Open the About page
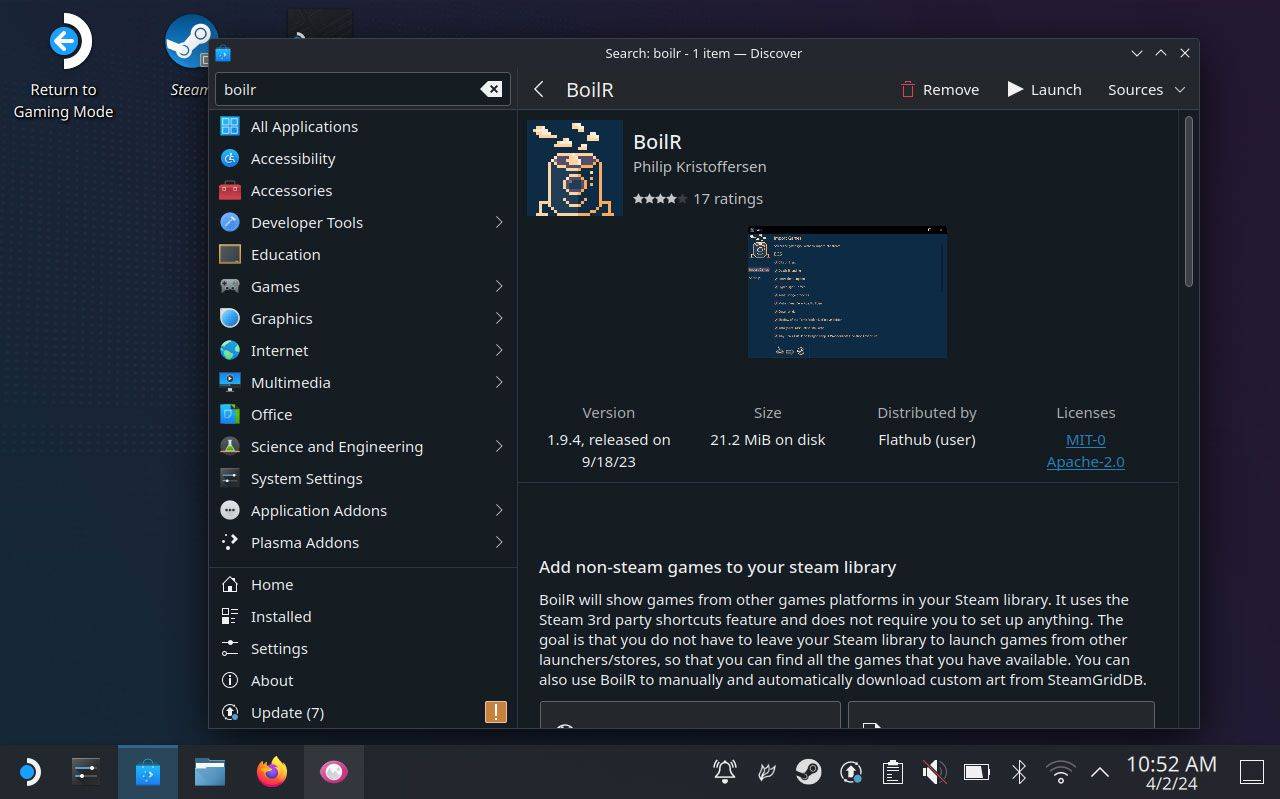The image size is (1280, 799). (363, 680)
